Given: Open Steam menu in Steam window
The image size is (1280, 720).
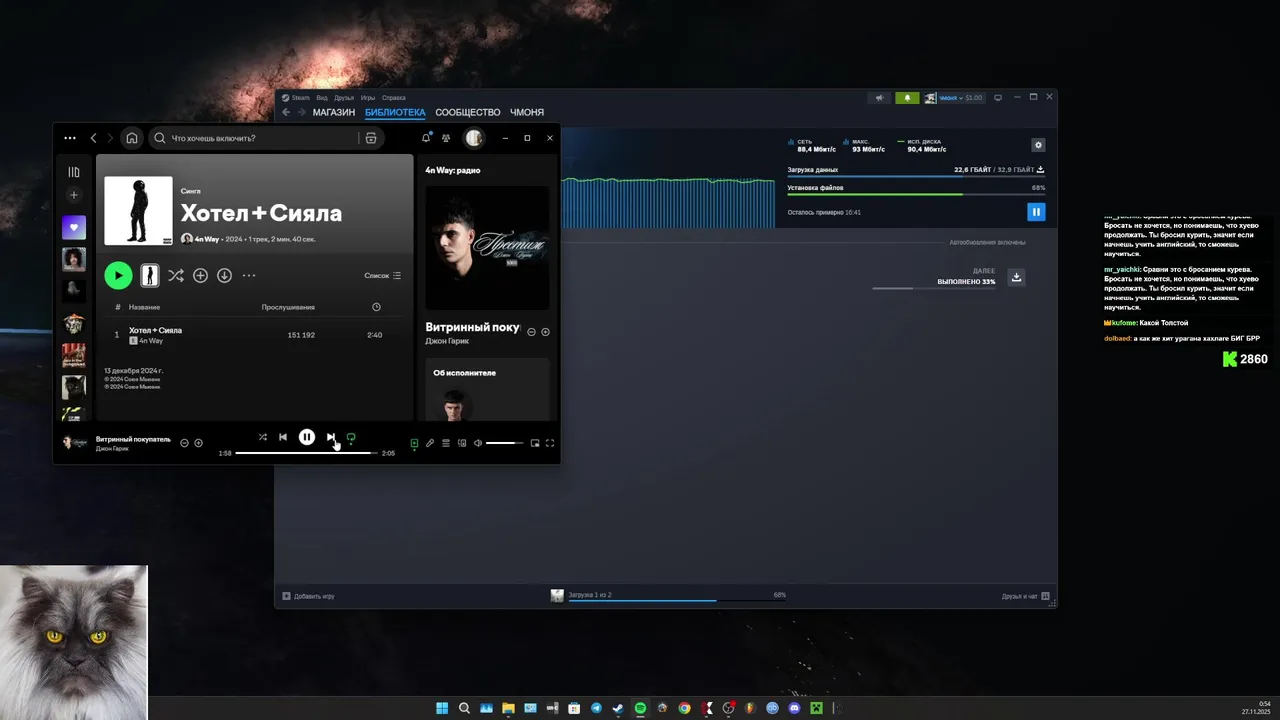Looking at the screenshot, I should [x=300, y=98].
